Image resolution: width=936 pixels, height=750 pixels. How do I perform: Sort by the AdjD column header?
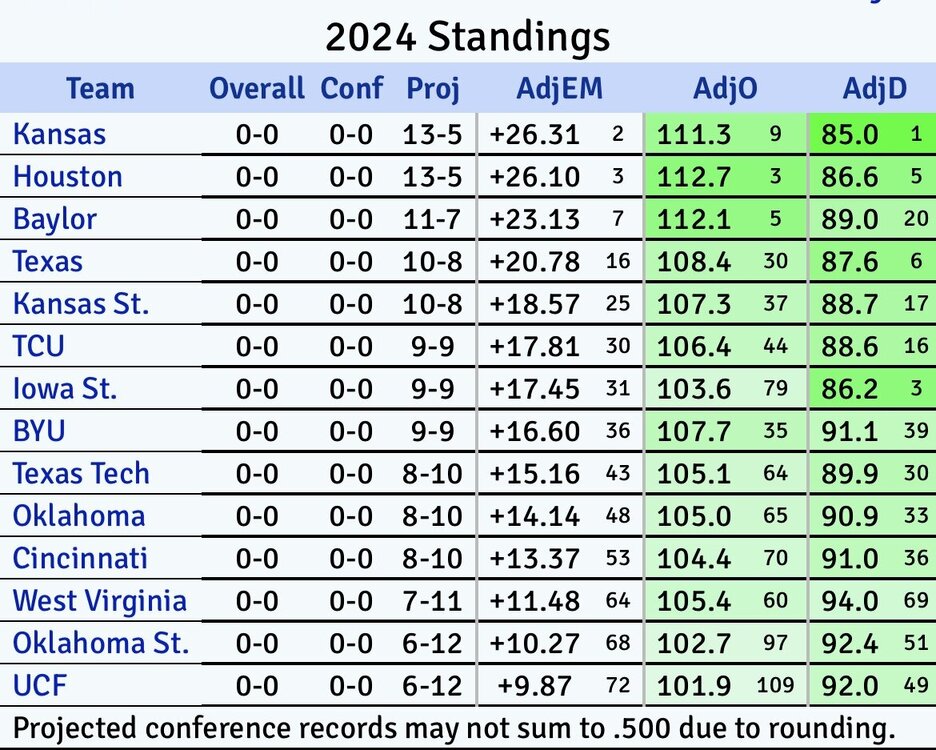click(874, 88)
